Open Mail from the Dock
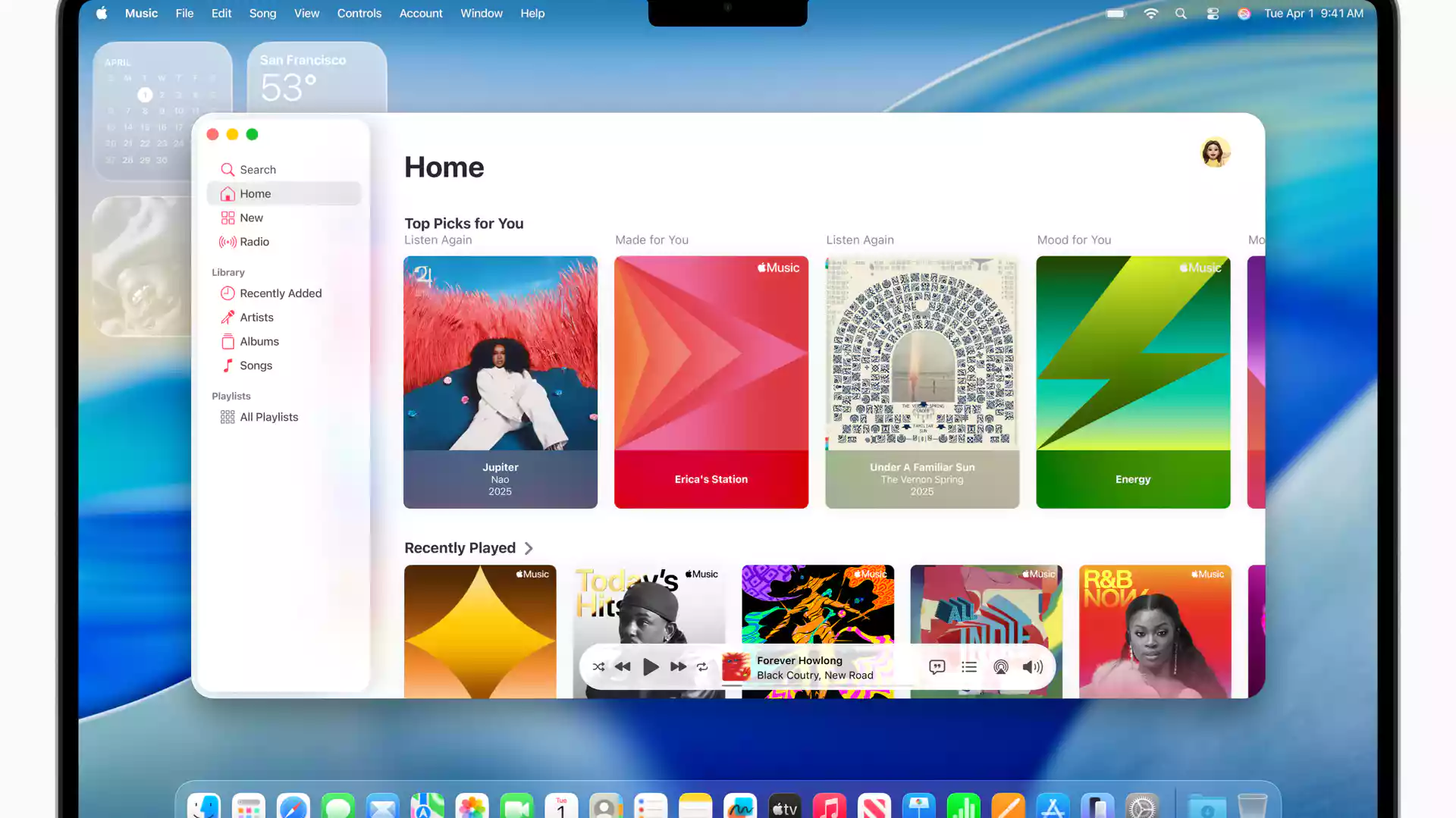The height and width of the screenshot is (818, 1456). coord(383,807)
